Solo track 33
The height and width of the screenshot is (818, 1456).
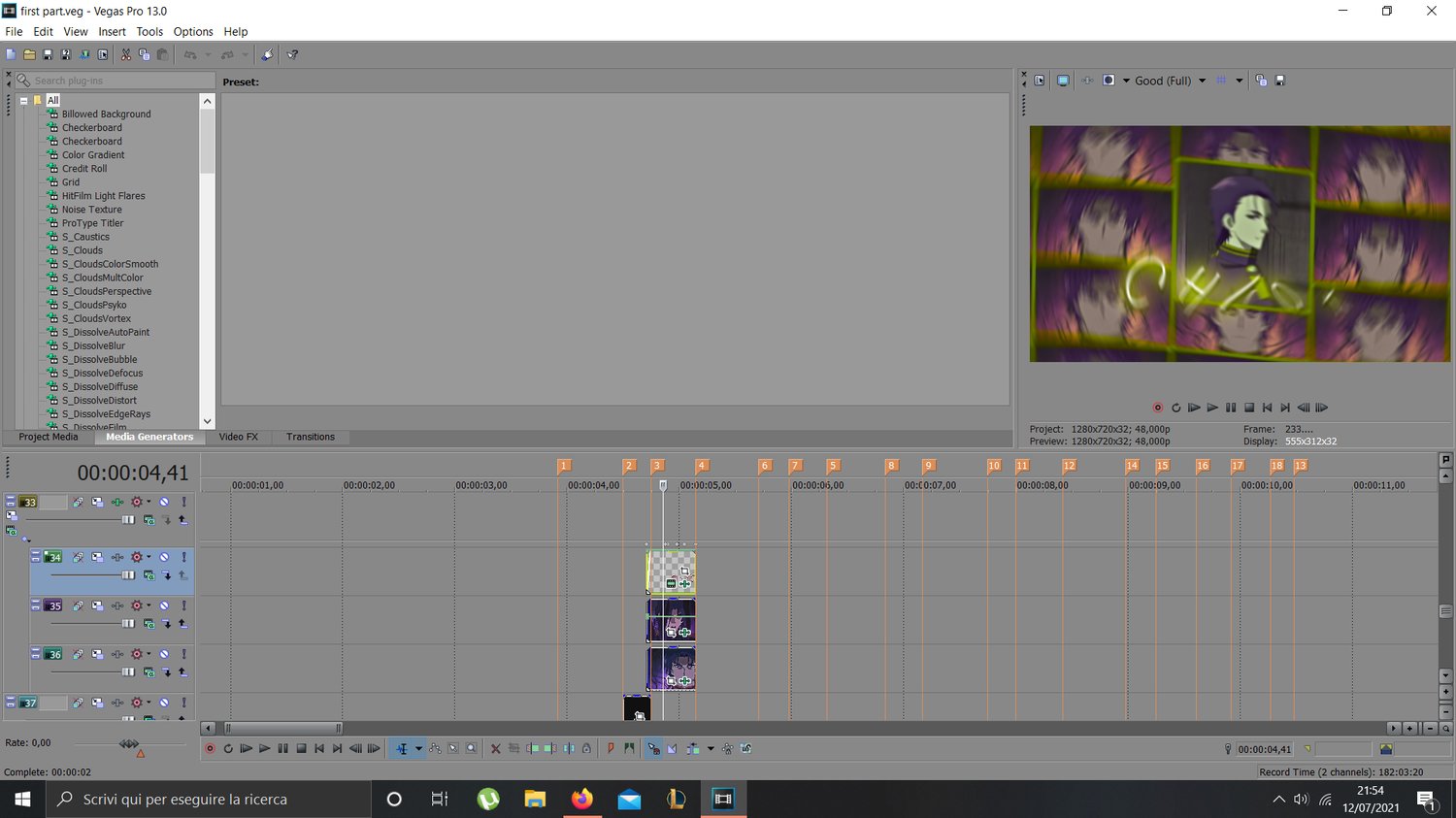click(183, 502)
